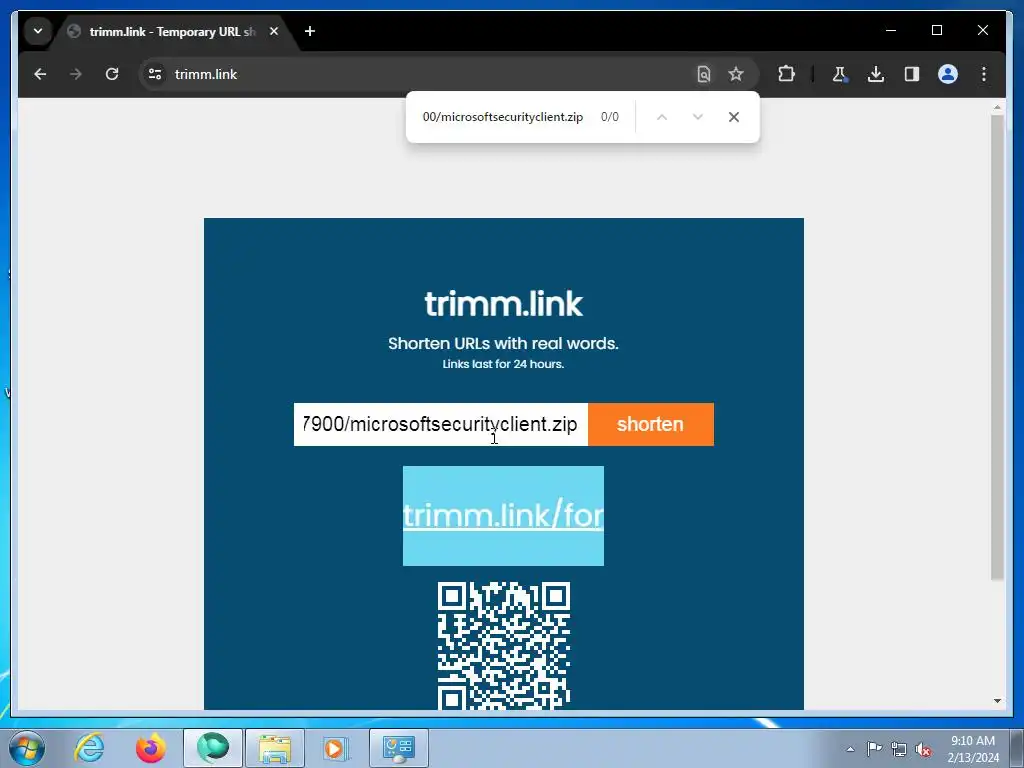Open the profile avatar menu
This screenshot has height=768, width=1024.
point(948,74)
